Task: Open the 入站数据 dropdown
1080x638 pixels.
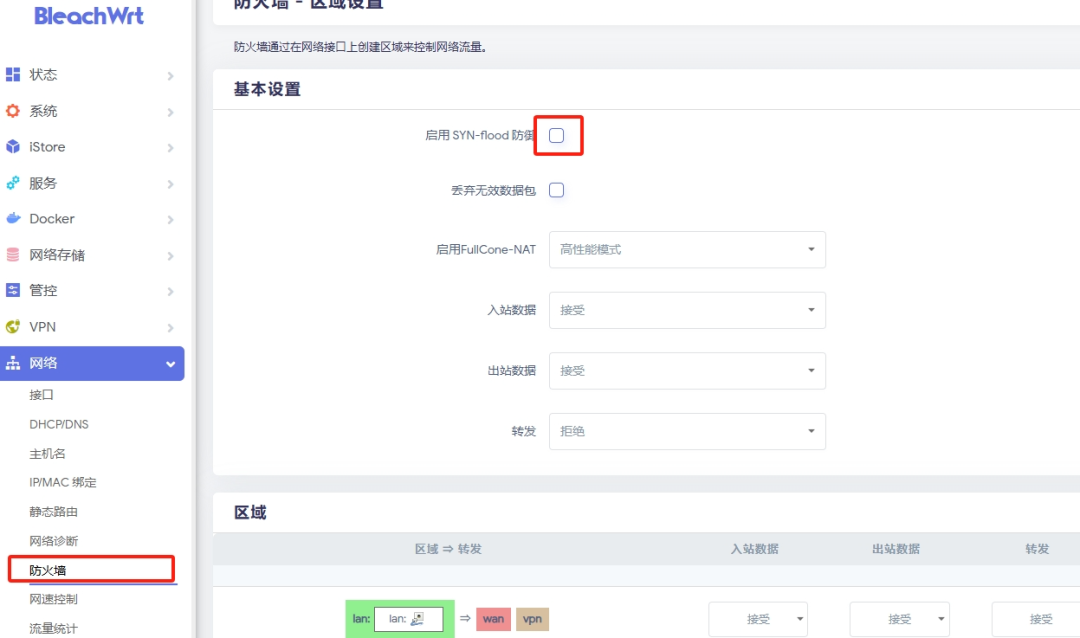Action: [x=687, y=310]
